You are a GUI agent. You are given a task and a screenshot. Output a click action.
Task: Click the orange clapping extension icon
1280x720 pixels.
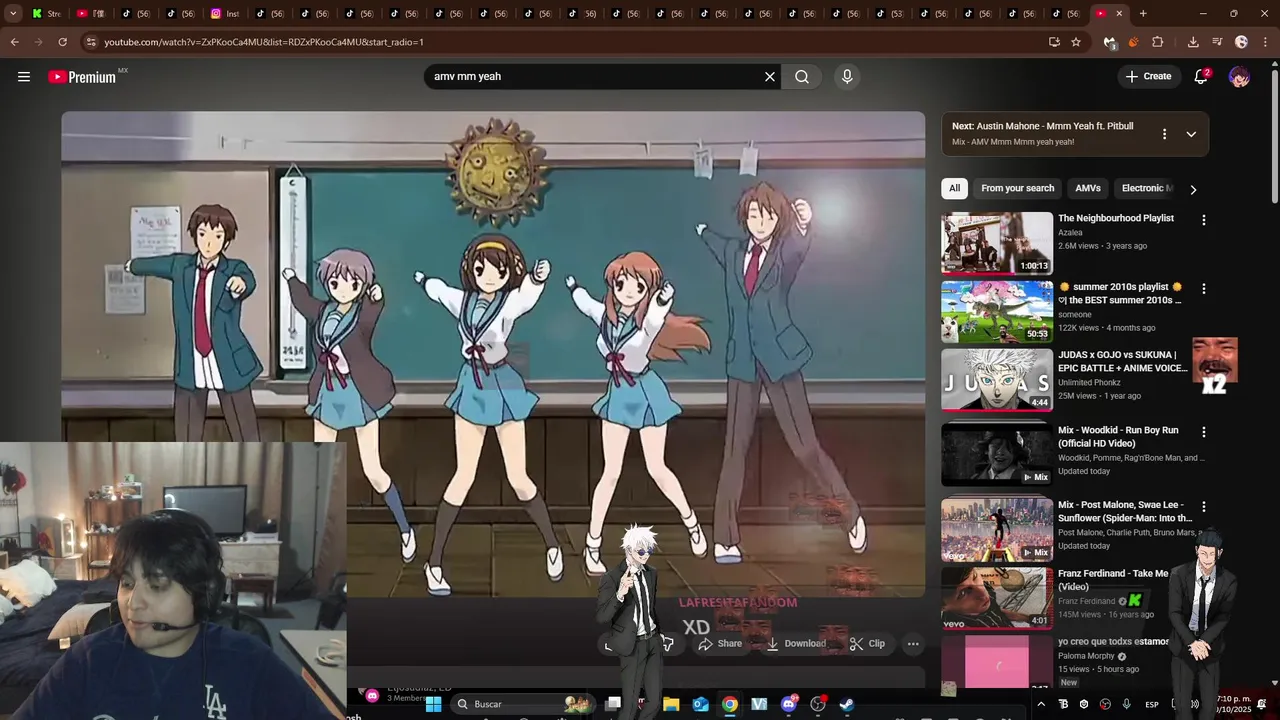[1133, 42]
